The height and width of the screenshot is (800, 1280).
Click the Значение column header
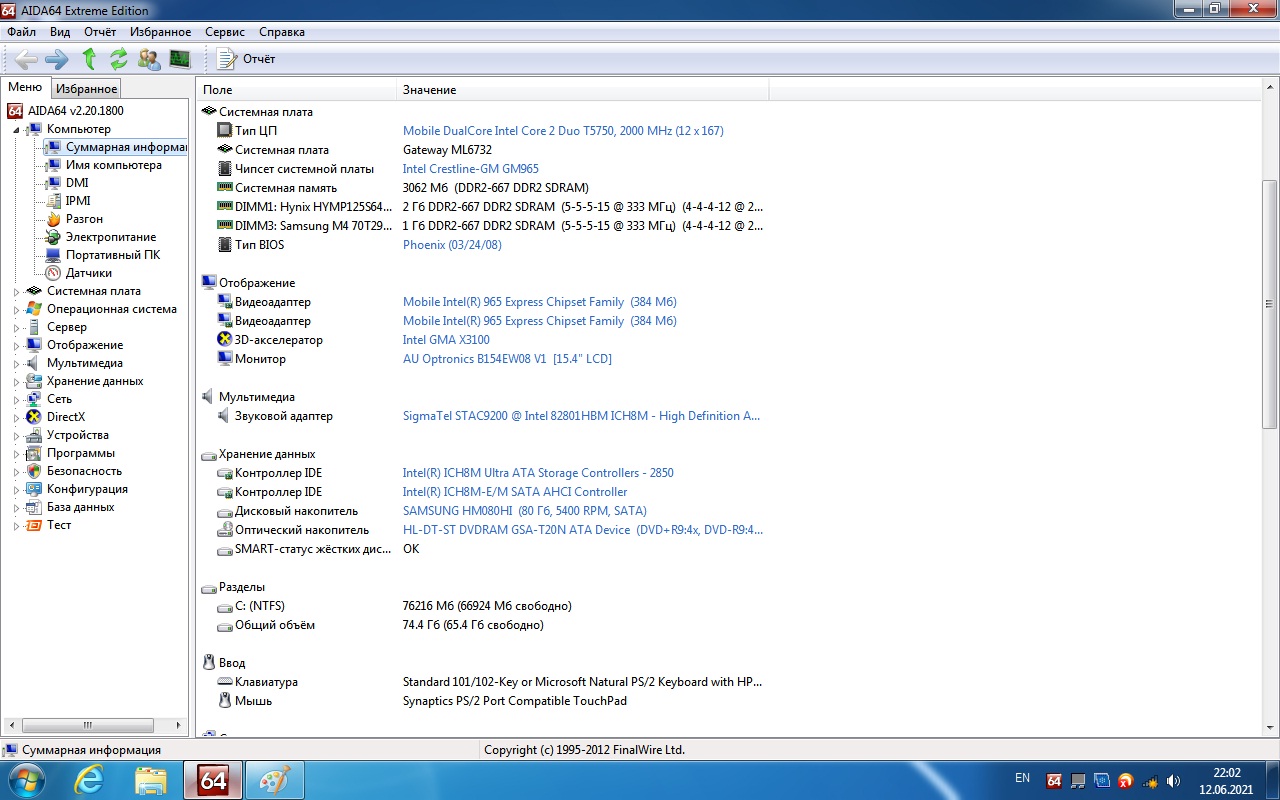click(x=429, y=90)
